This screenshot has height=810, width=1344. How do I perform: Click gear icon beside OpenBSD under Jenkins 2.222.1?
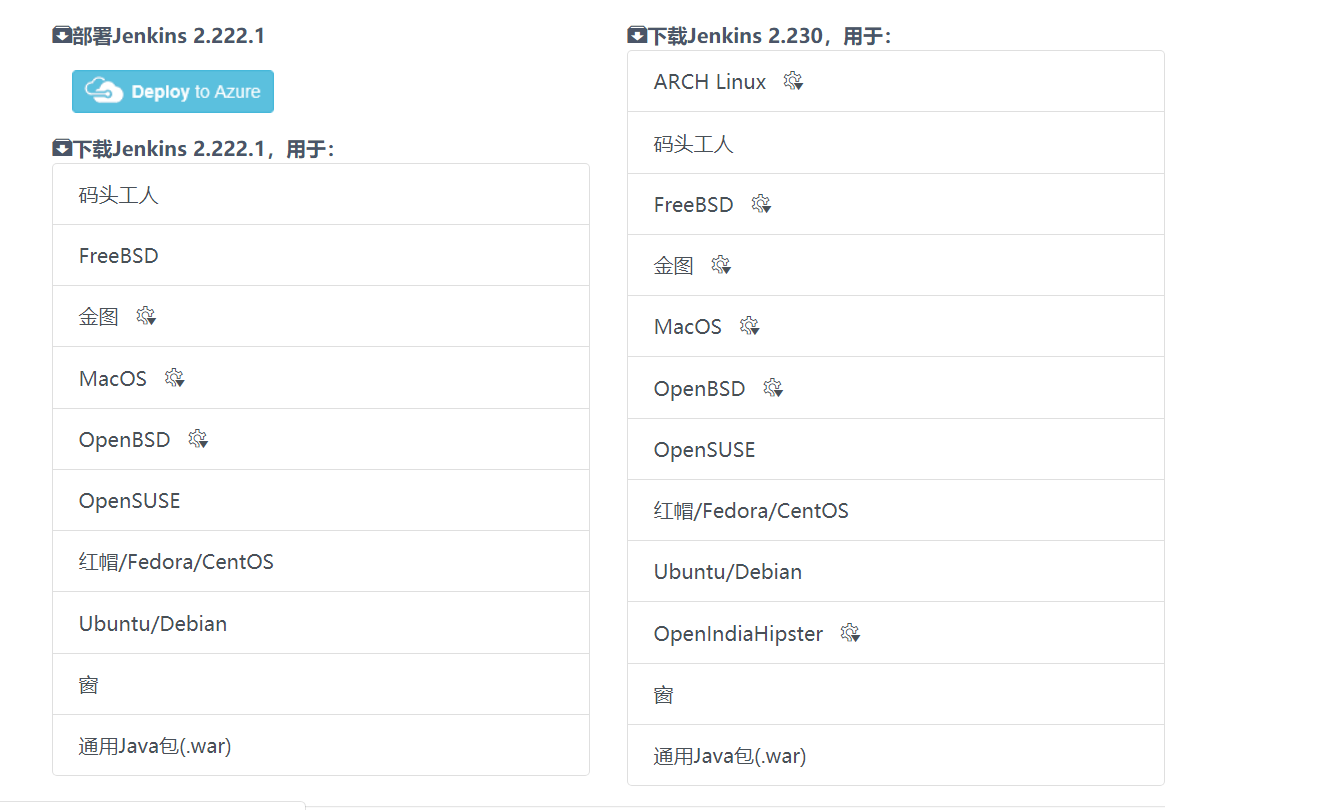(x=198, y=439)
